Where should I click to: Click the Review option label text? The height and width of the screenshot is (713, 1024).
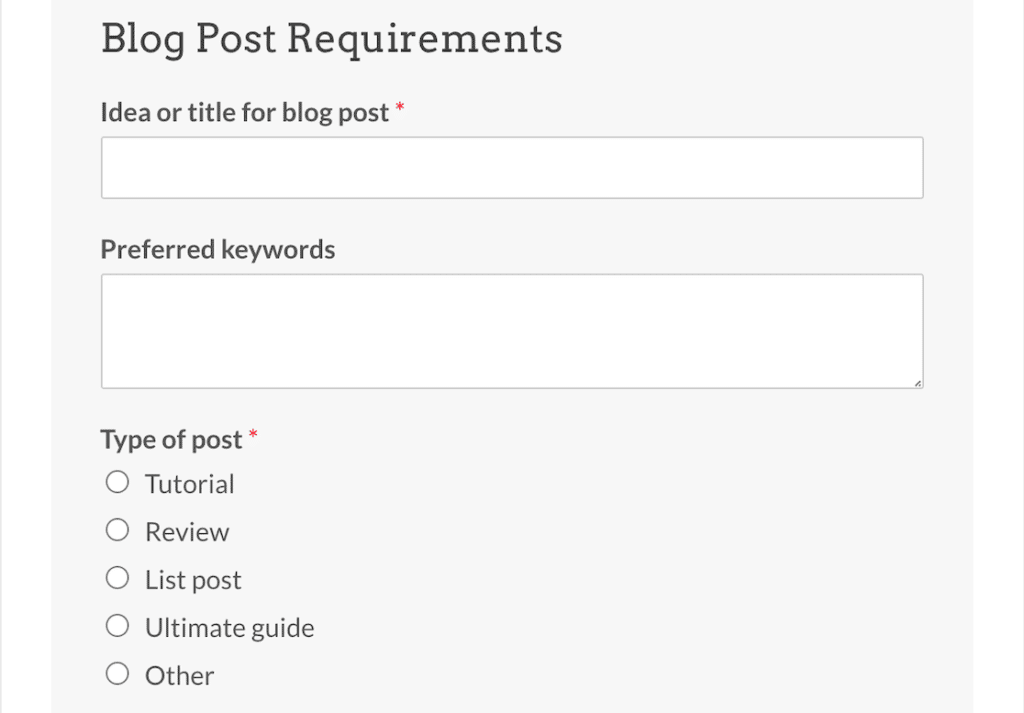point(186,531)
